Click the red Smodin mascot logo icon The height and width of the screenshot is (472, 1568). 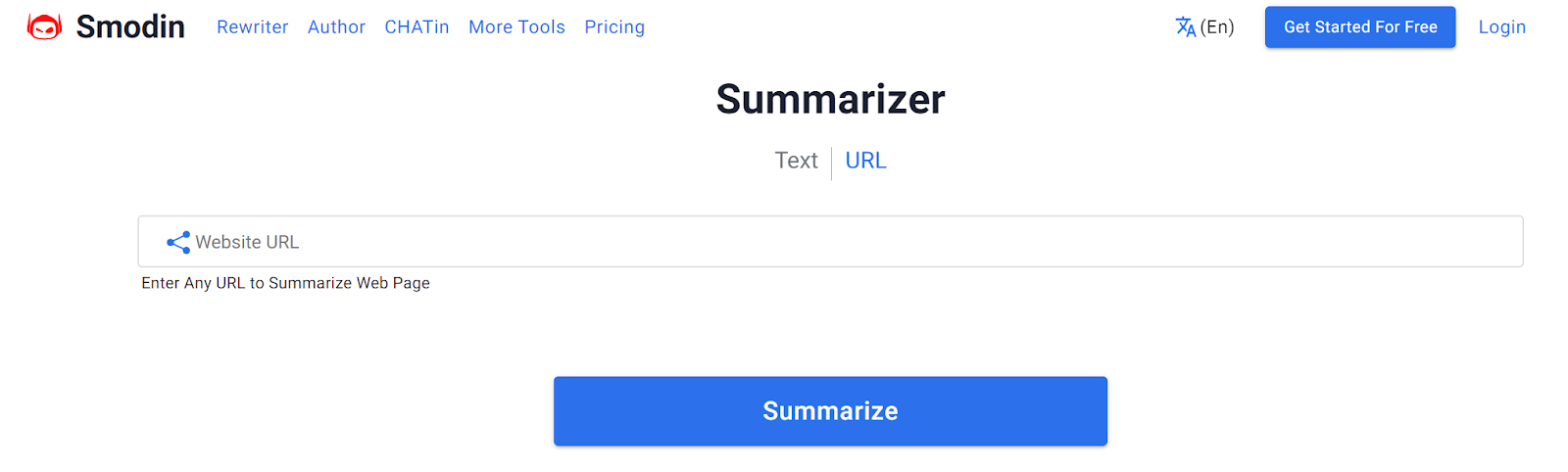click(x=44, y=26)
